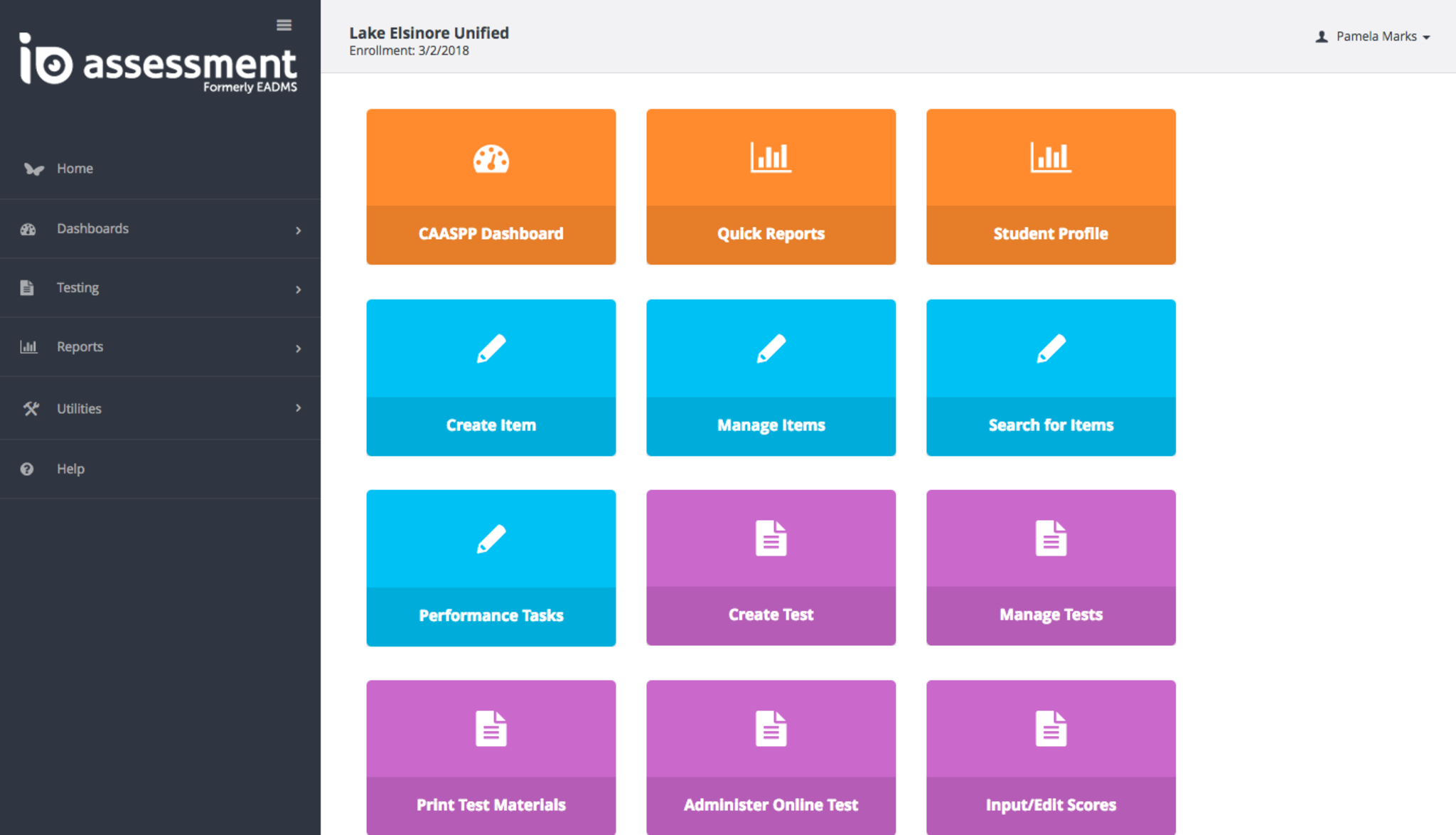Open the Manage Tests tile
Image resolution: width=1456 pixels, height=835 pixels.
click(1050, 568)
